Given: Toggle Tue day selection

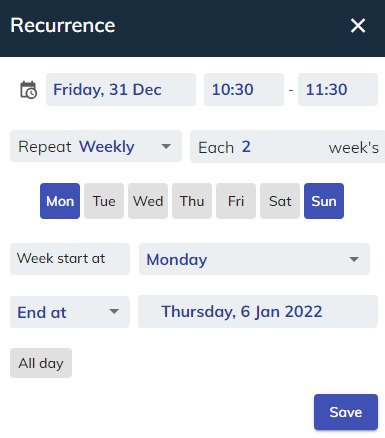Looking at the screenshot, I should (x=104, y=201).
